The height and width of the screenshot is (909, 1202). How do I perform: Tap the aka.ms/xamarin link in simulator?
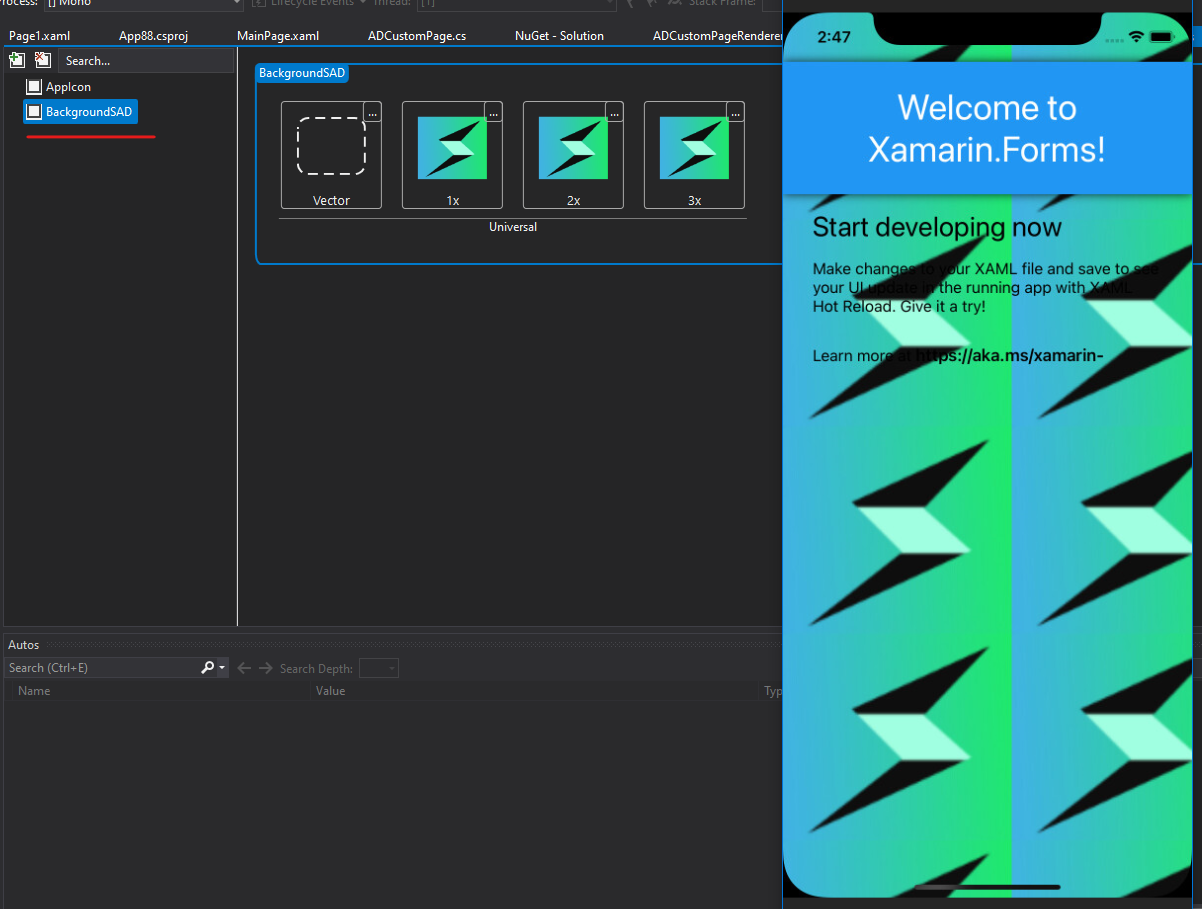point(1009,356)
